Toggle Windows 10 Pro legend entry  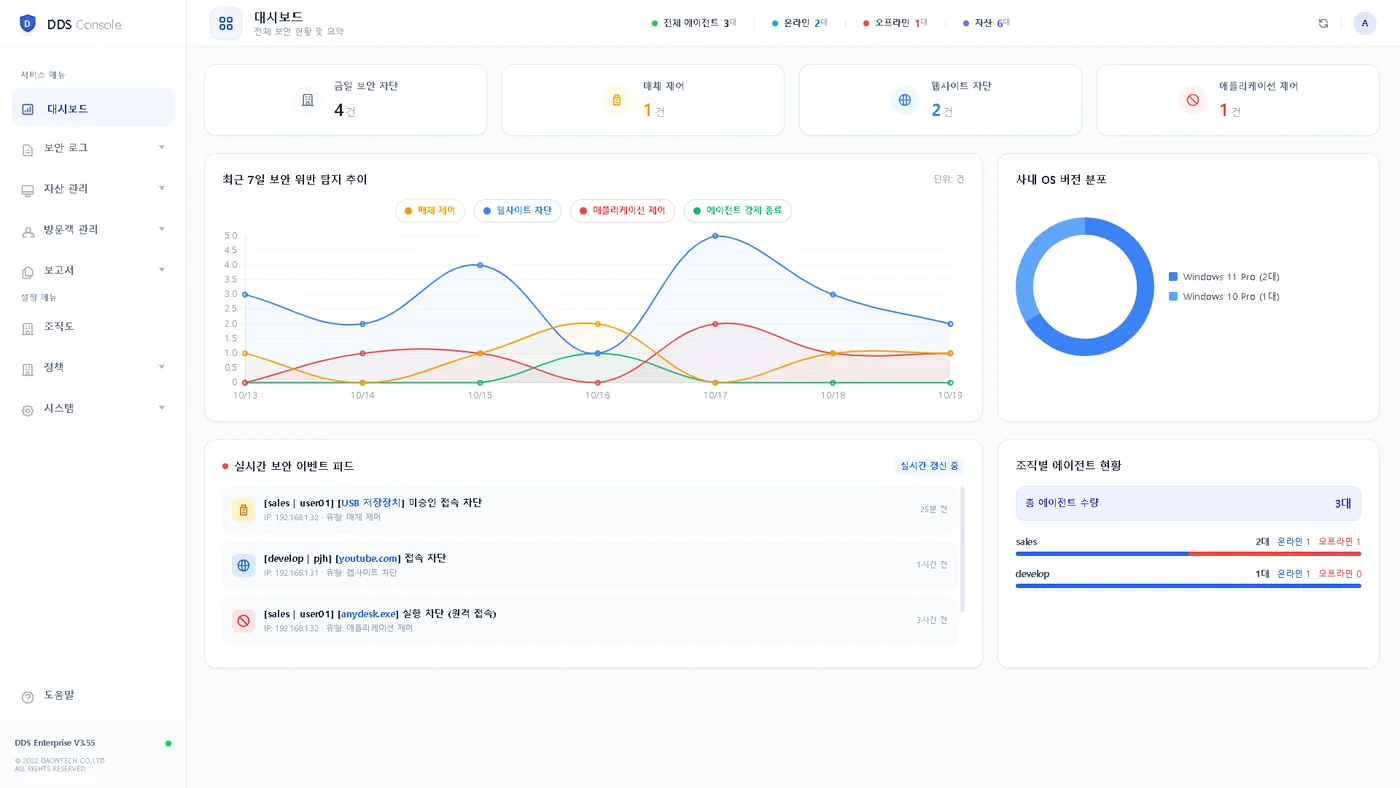pos(1224,297)
